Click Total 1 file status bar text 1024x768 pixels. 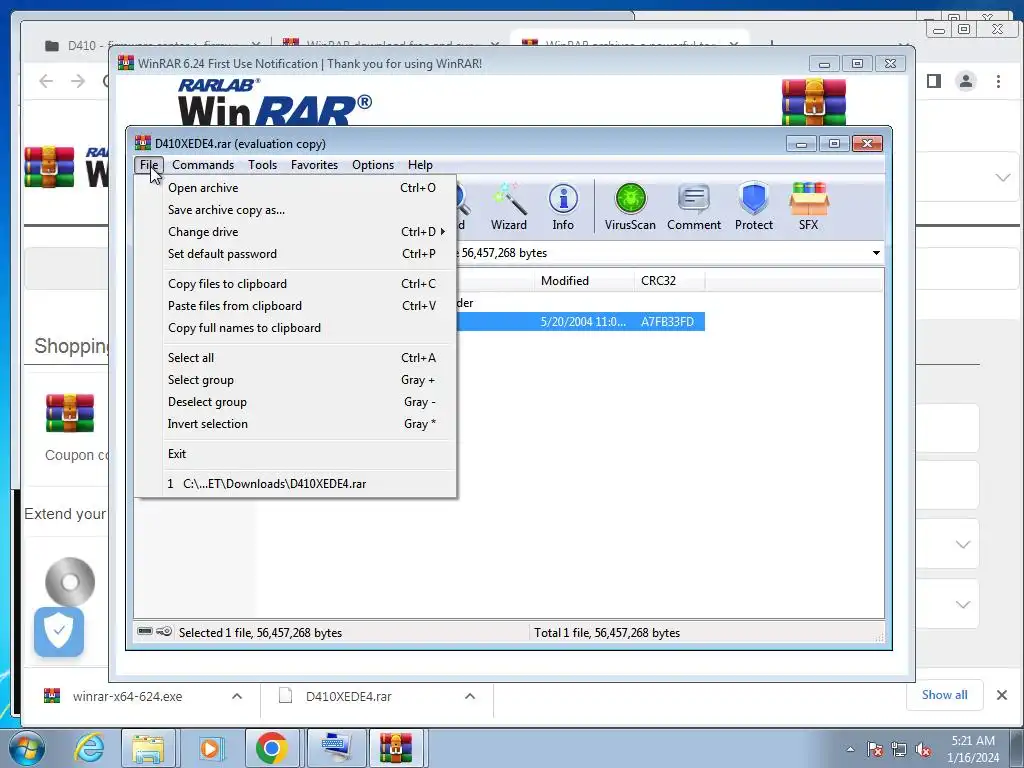click(607, 633)
